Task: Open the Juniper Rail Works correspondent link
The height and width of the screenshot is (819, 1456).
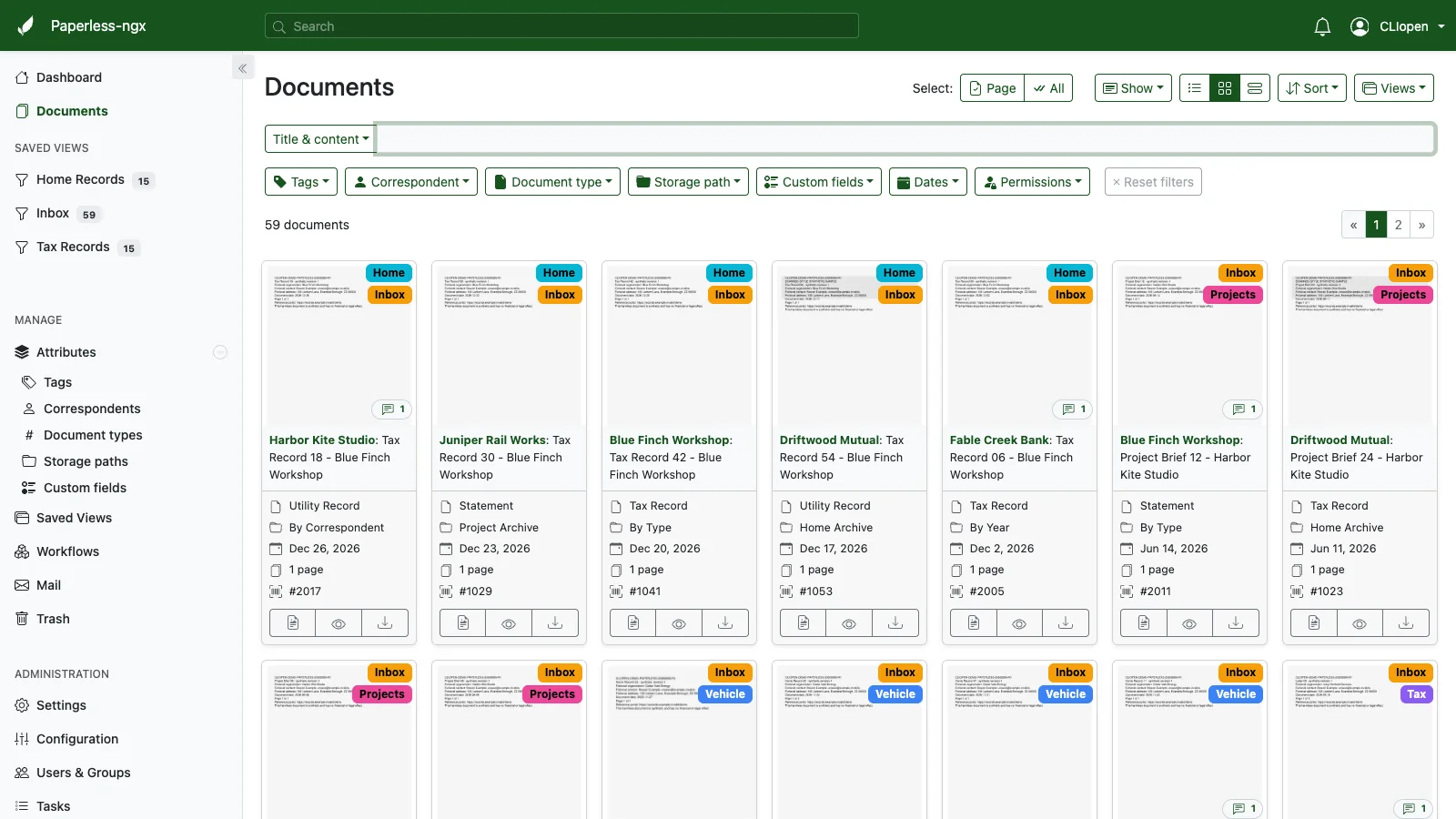Action: click(492, 440)
